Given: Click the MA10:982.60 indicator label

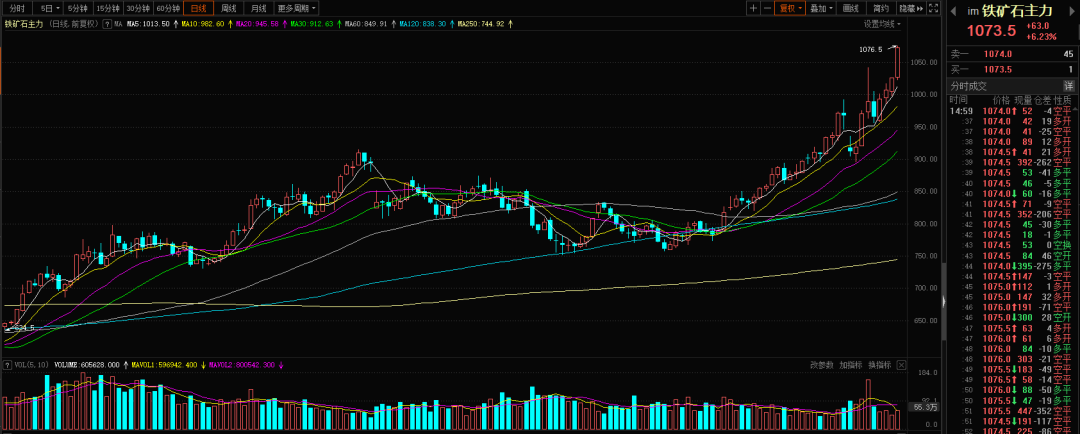Looking at the screenshot, I should [202, 24].
